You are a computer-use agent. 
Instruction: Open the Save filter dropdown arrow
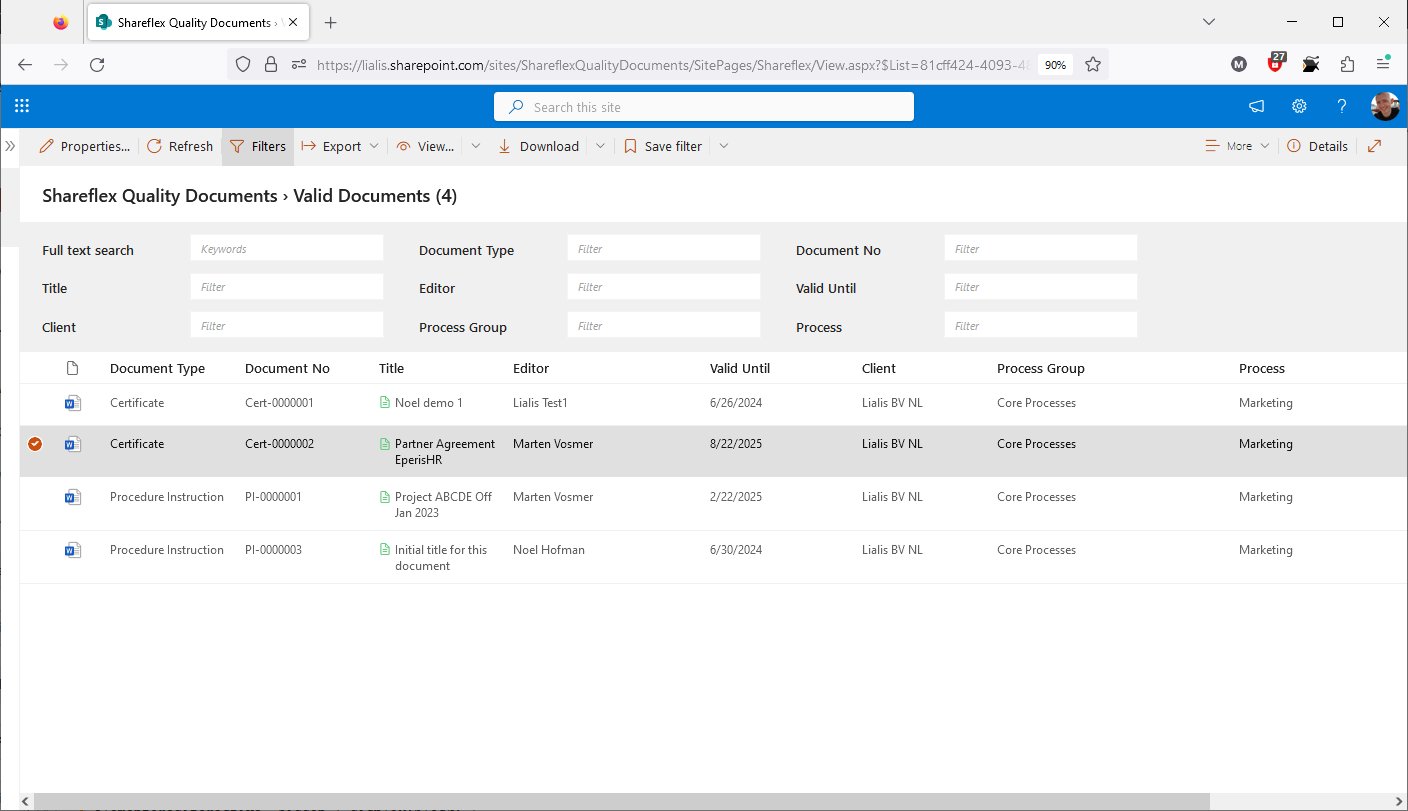click(x=724, y=146)
